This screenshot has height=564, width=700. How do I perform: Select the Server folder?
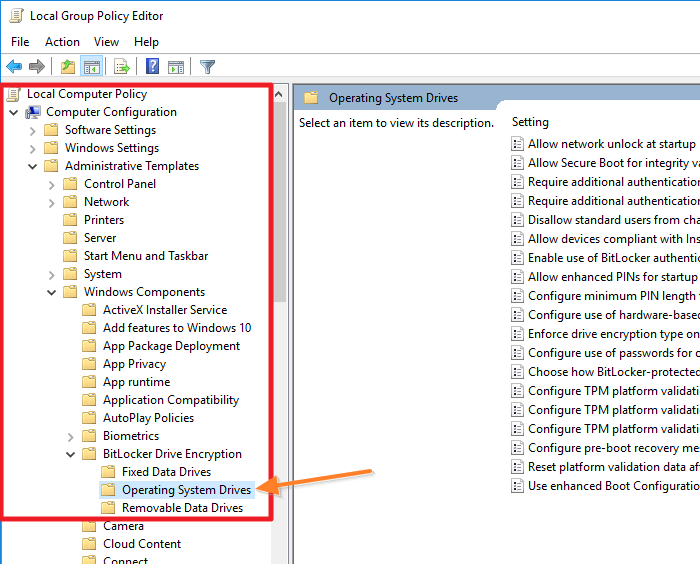coord(100,238)
